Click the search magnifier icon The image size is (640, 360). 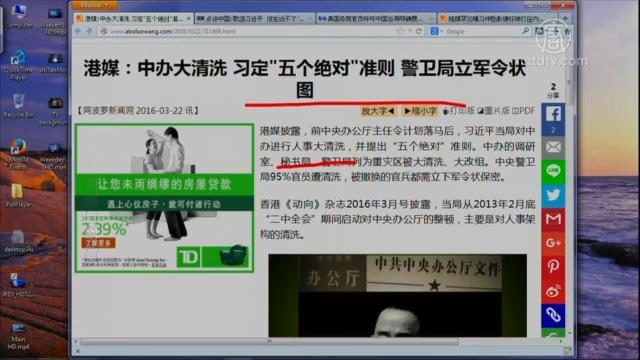pyautogui.click(x=526, y=31)
